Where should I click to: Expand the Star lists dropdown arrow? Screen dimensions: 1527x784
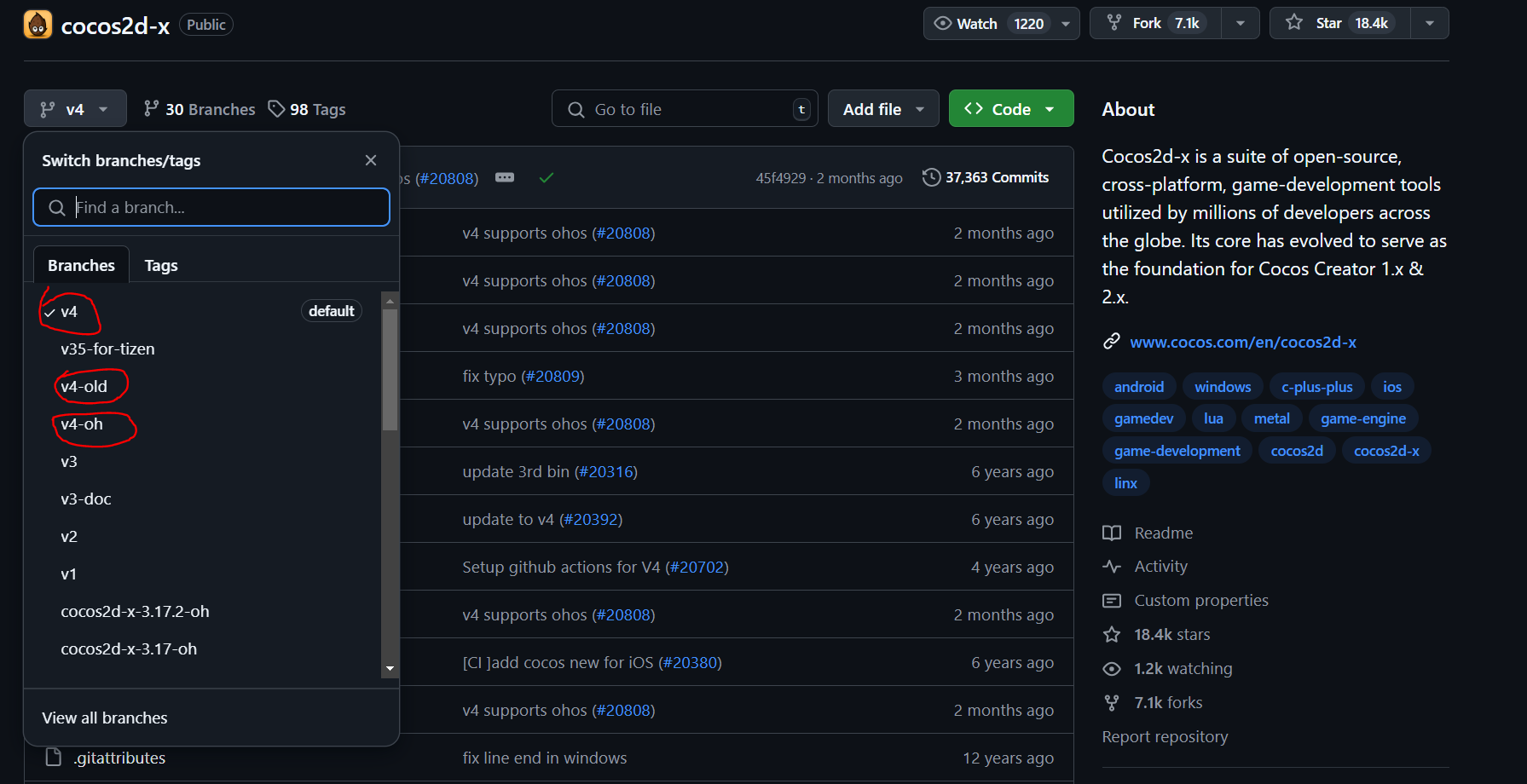click(x=1430, y=23)
